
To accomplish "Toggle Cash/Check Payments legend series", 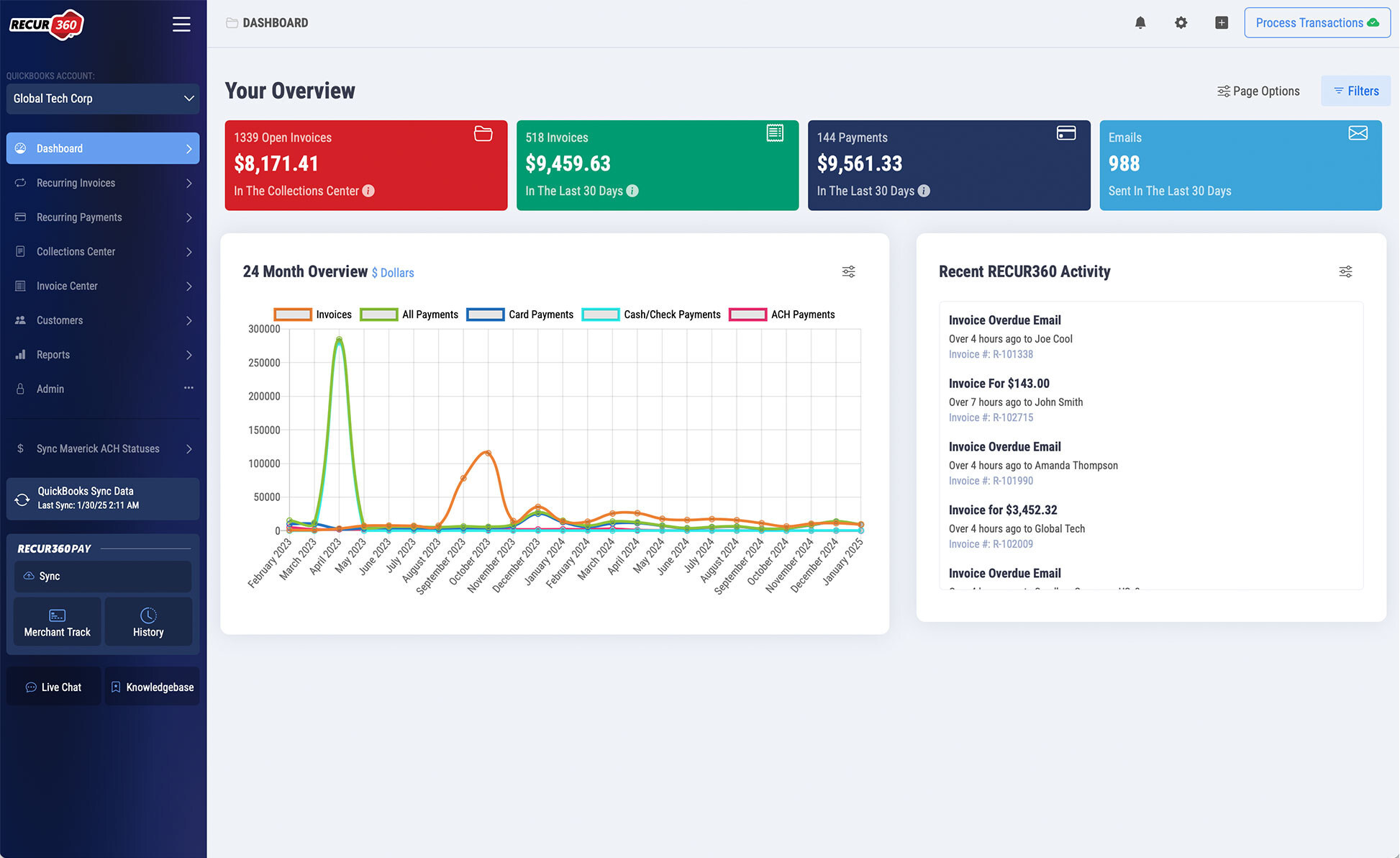I will tap(651, 315).
